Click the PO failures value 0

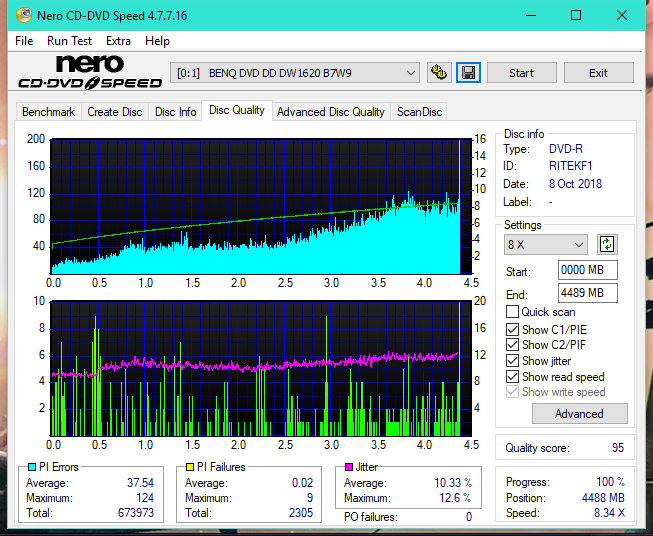pos(469,517)
